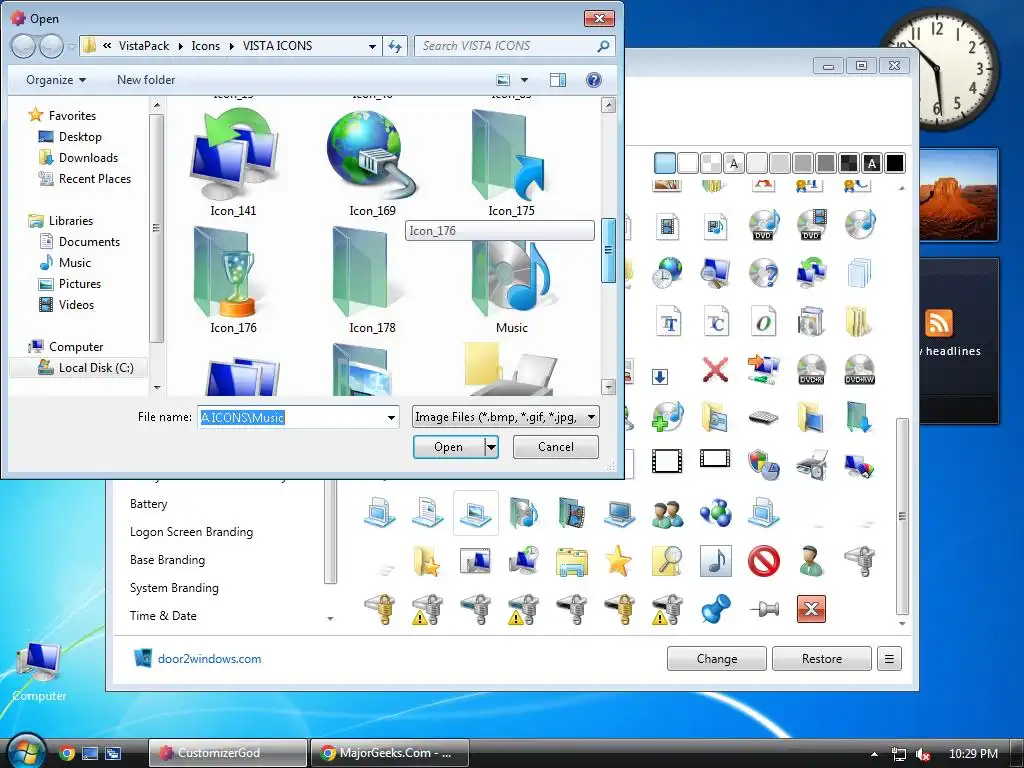Image resolution: width=1024 pixels, height=768 pixels.
Task: Click the Open button
Action: [x=449, y=447]
